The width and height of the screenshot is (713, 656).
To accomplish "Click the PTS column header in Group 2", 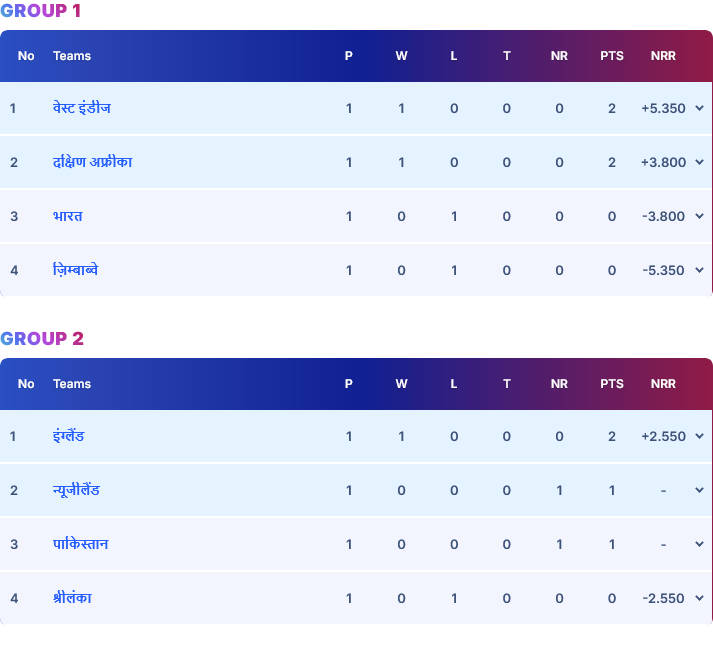I will point(612,384).
